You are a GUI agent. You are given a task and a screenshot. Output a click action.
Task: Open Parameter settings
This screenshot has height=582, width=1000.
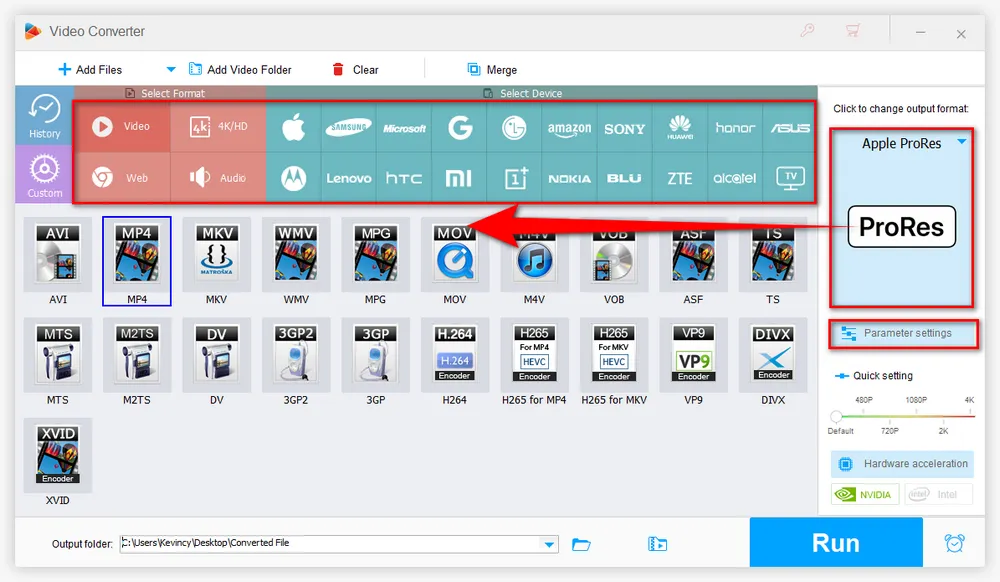pos(902,333)
